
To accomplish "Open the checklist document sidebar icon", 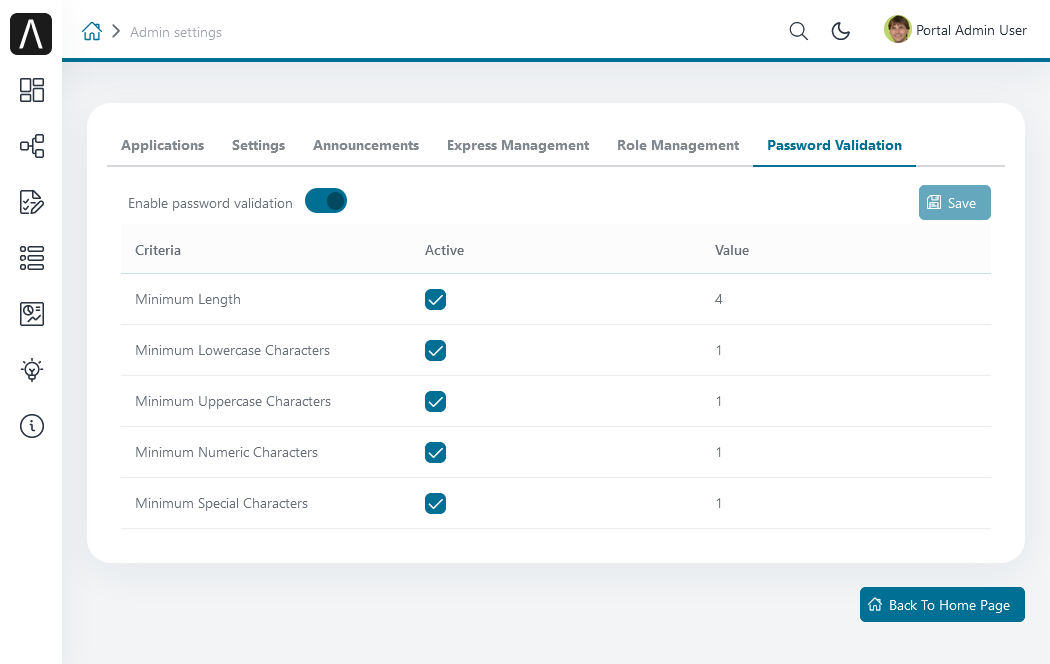I will click(x=32, y=202).
